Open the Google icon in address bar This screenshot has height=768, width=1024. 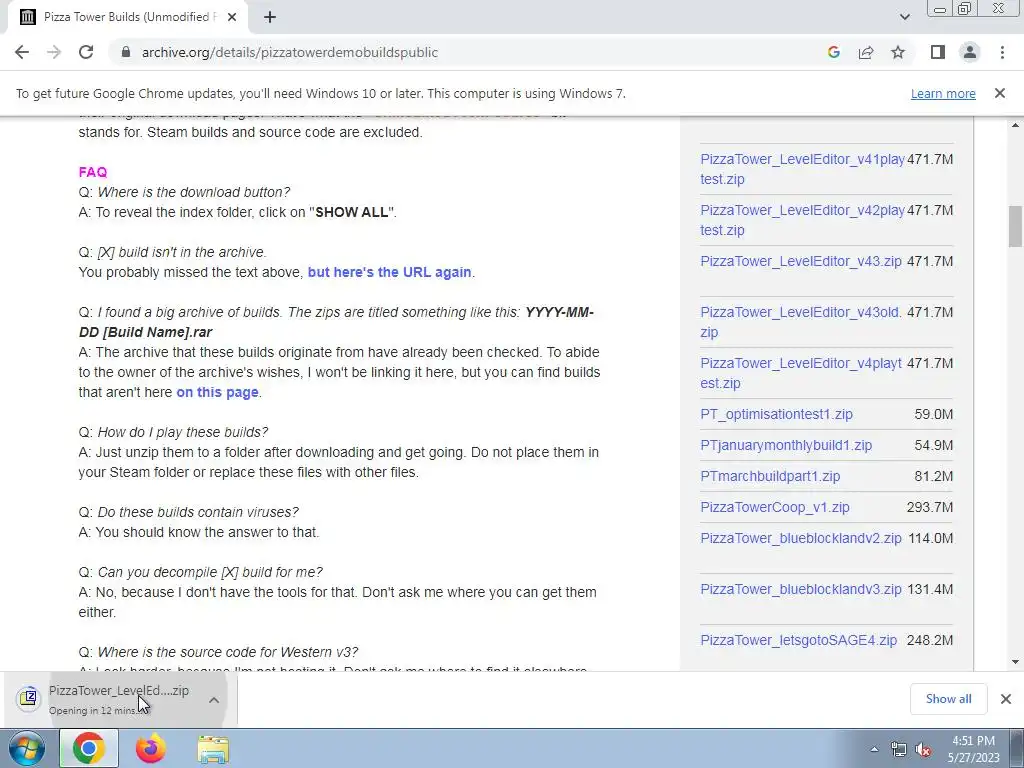pos(833,52)
